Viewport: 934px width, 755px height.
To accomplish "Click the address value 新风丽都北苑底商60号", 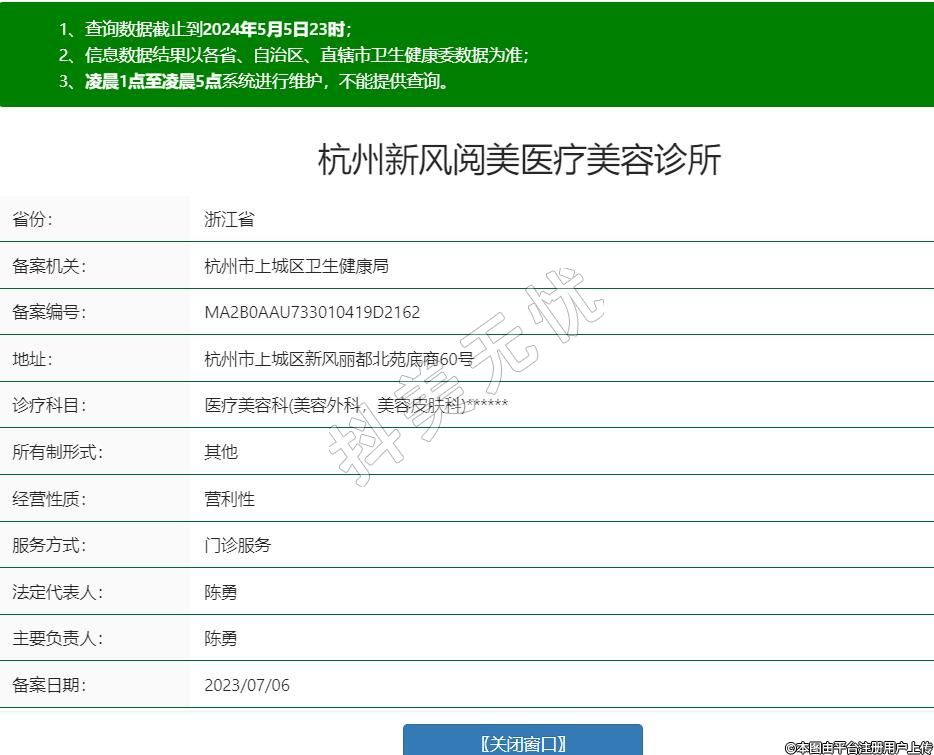I will [x=339, y=359].
